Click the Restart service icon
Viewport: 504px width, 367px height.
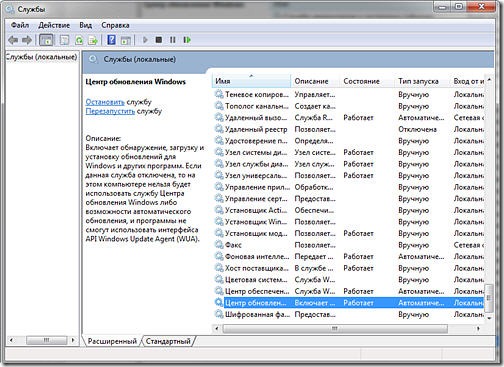click(x=187, y=40)
